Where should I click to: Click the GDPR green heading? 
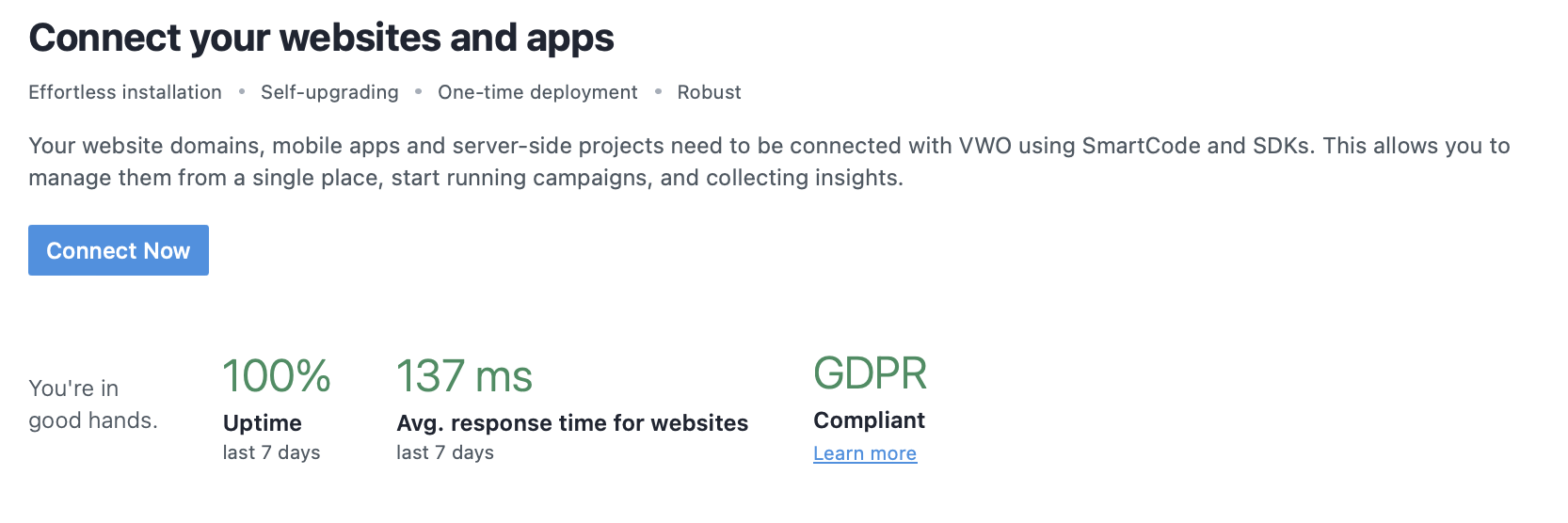click(x=871, y=373)
